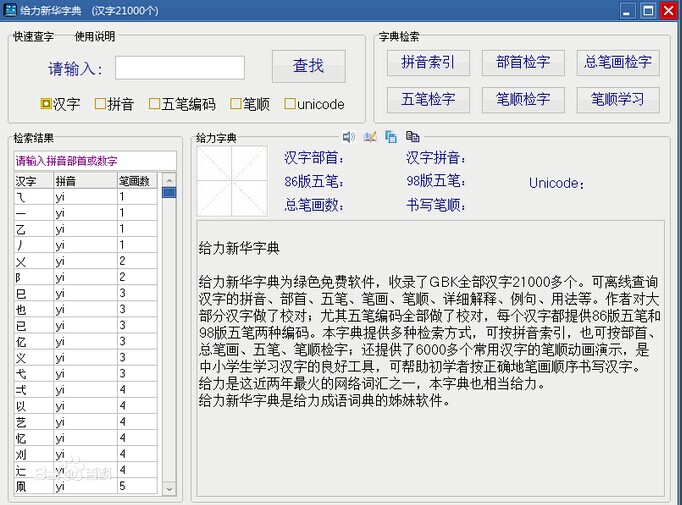Click the 给力新华字典 heading in description
This screenshot has height=505, width=682.
pos(239,248)
